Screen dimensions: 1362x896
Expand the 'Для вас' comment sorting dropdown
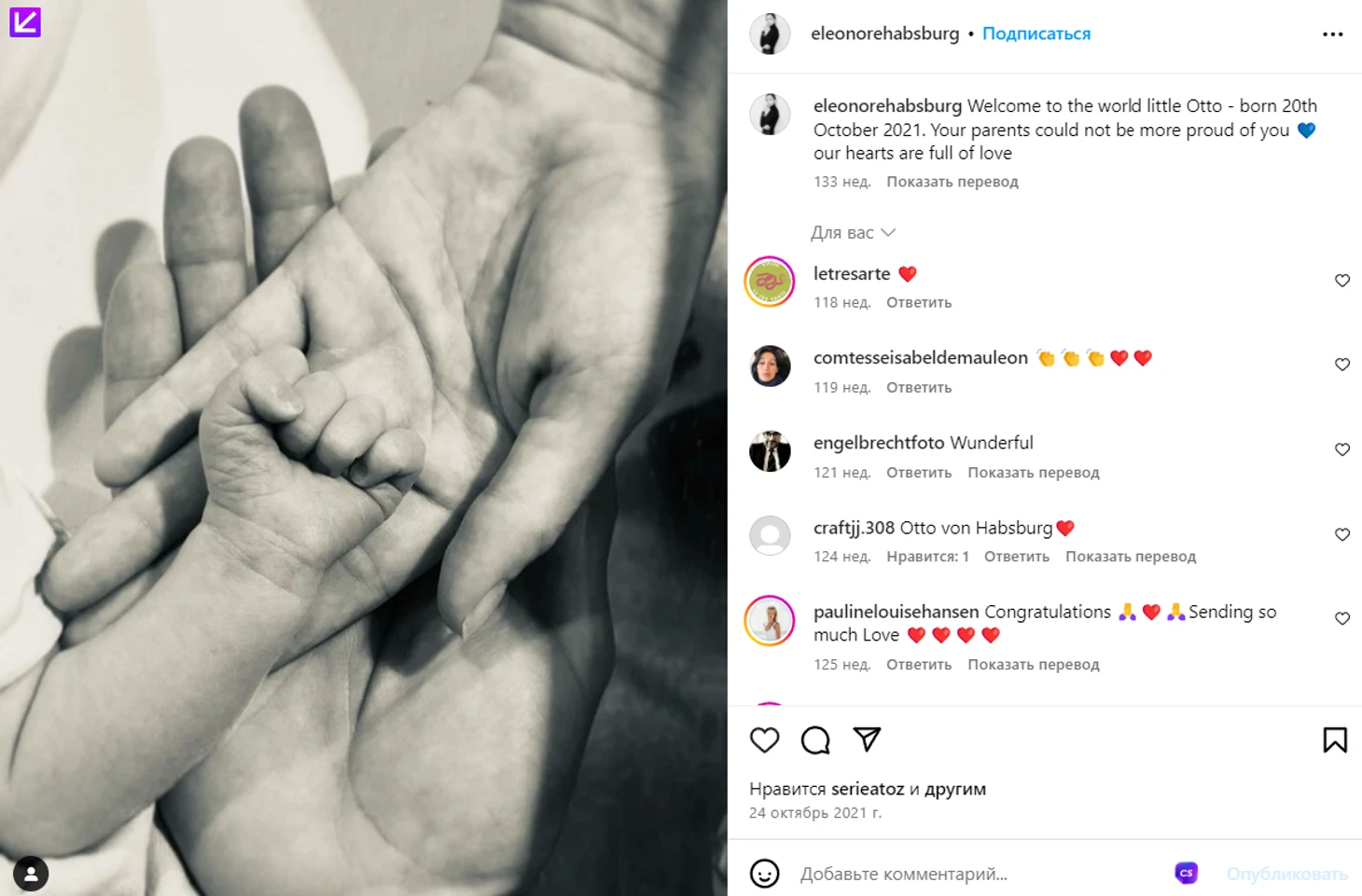(853, 232)
